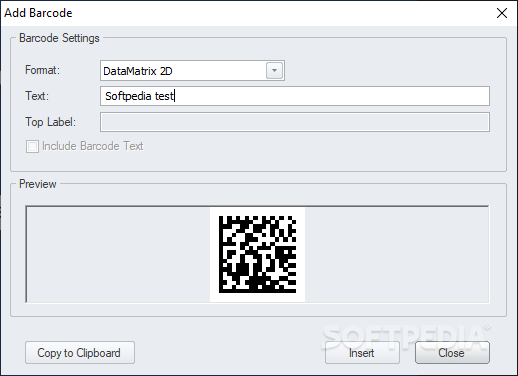Click Copy to Clipboard button
Screen dimensions: 518x376
pyautogui.click(x=80, y=353)
